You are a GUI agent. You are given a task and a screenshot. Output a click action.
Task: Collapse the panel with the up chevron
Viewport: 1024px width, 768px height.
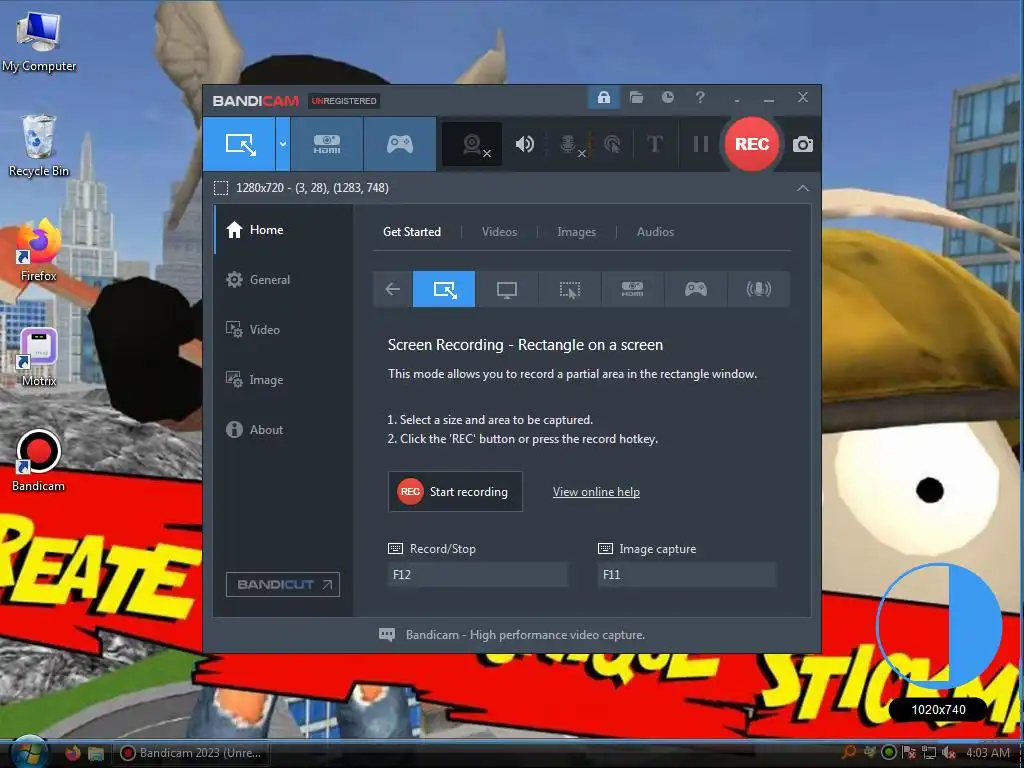pos(803,188)
